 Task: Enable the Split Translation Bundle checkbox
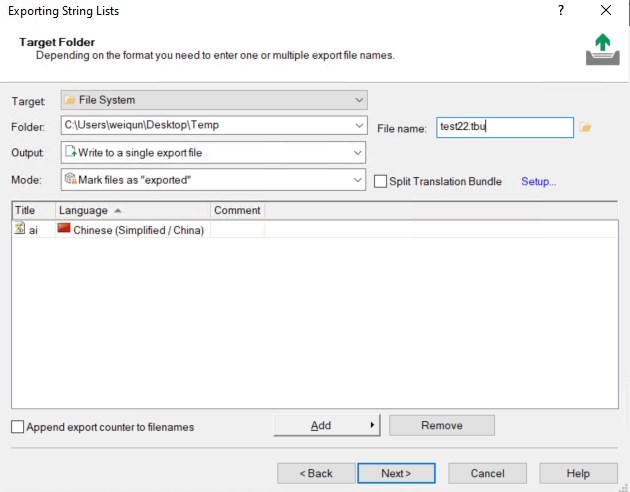pyautogui.click(x=380, y=181)
